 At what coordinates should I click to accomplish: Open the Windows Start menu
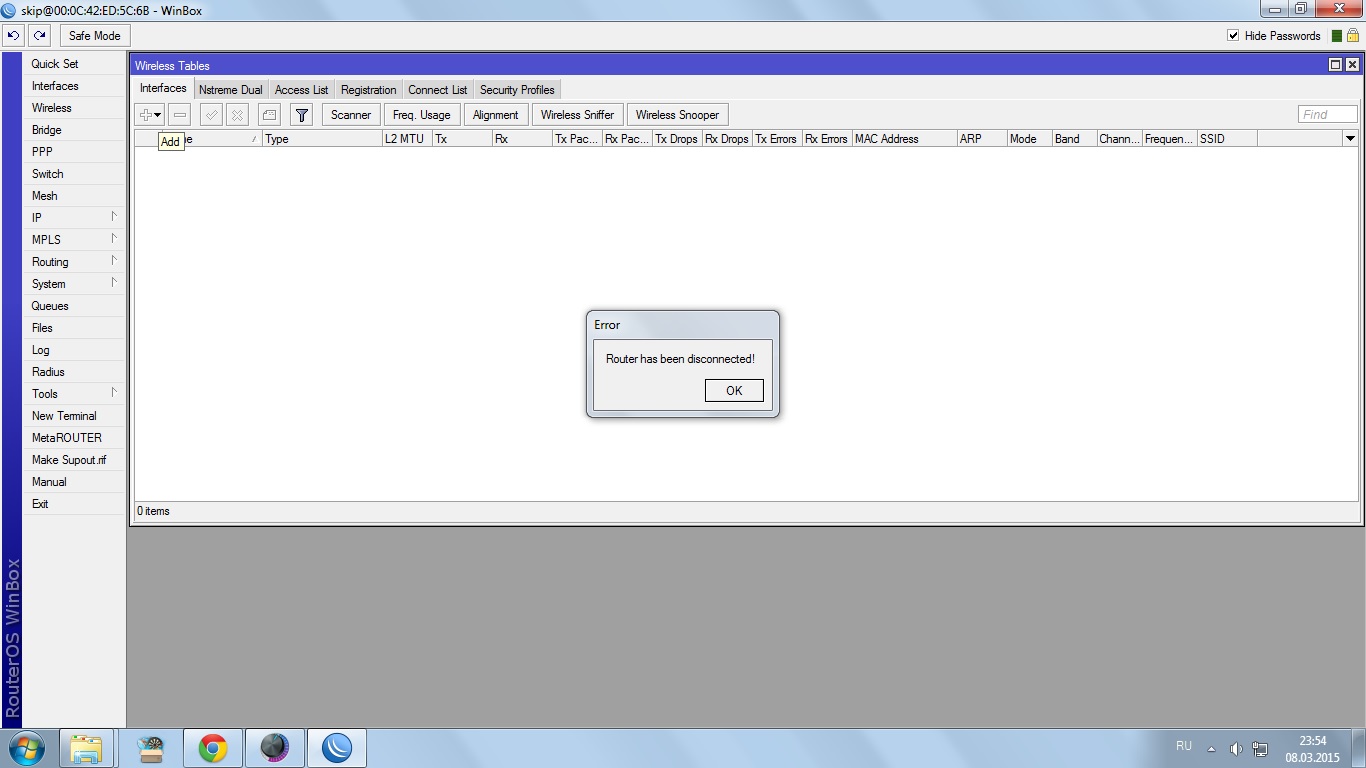27,748
